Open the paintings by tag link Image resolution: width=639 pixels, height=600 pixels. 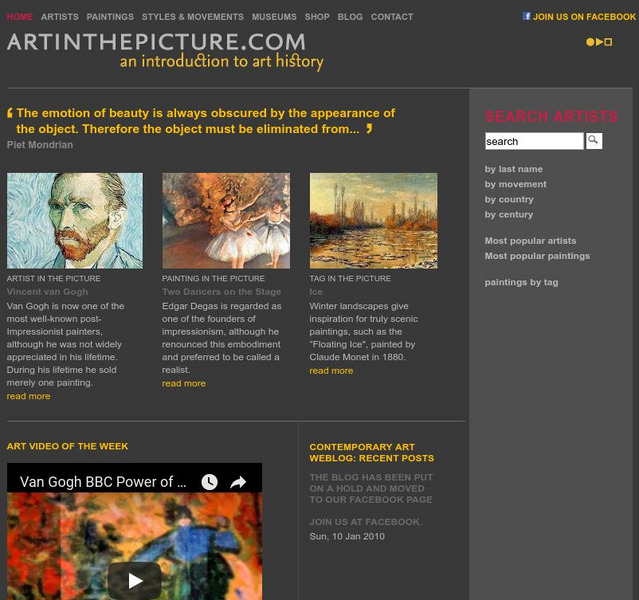[x=521, y=282]
